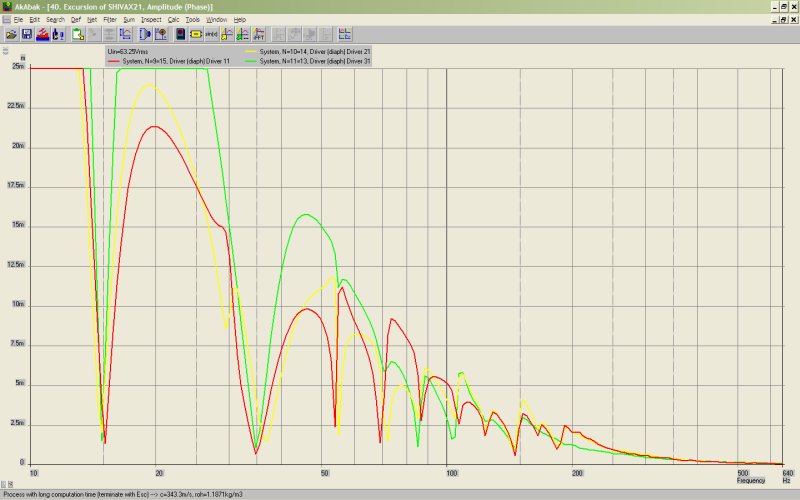Click the clipboard icon in toolbar
800x500 pixels.
pyautogui.click(x=77, y=34)
